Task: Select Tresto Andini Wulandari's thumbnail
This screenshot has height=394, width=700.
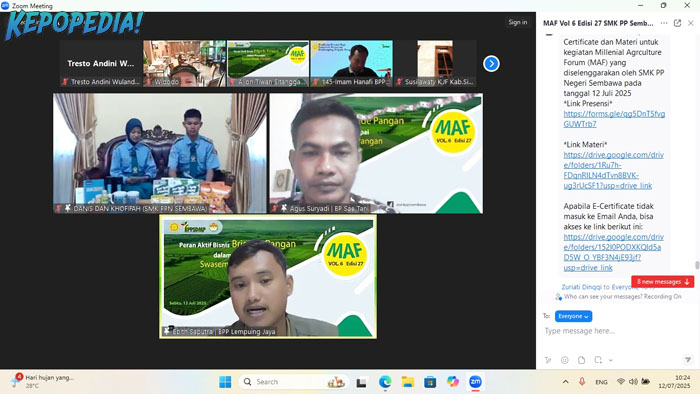Action: point(100,63)
